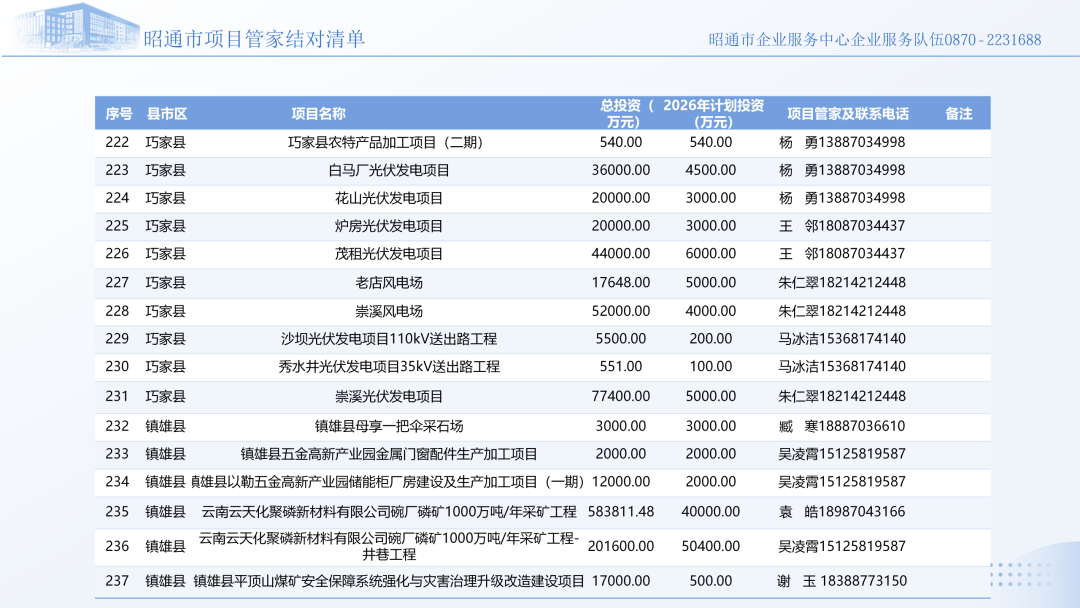Click project 崇溪光伏发电项目
This screenshot has height=608, width=1080.
coord(388,397)
